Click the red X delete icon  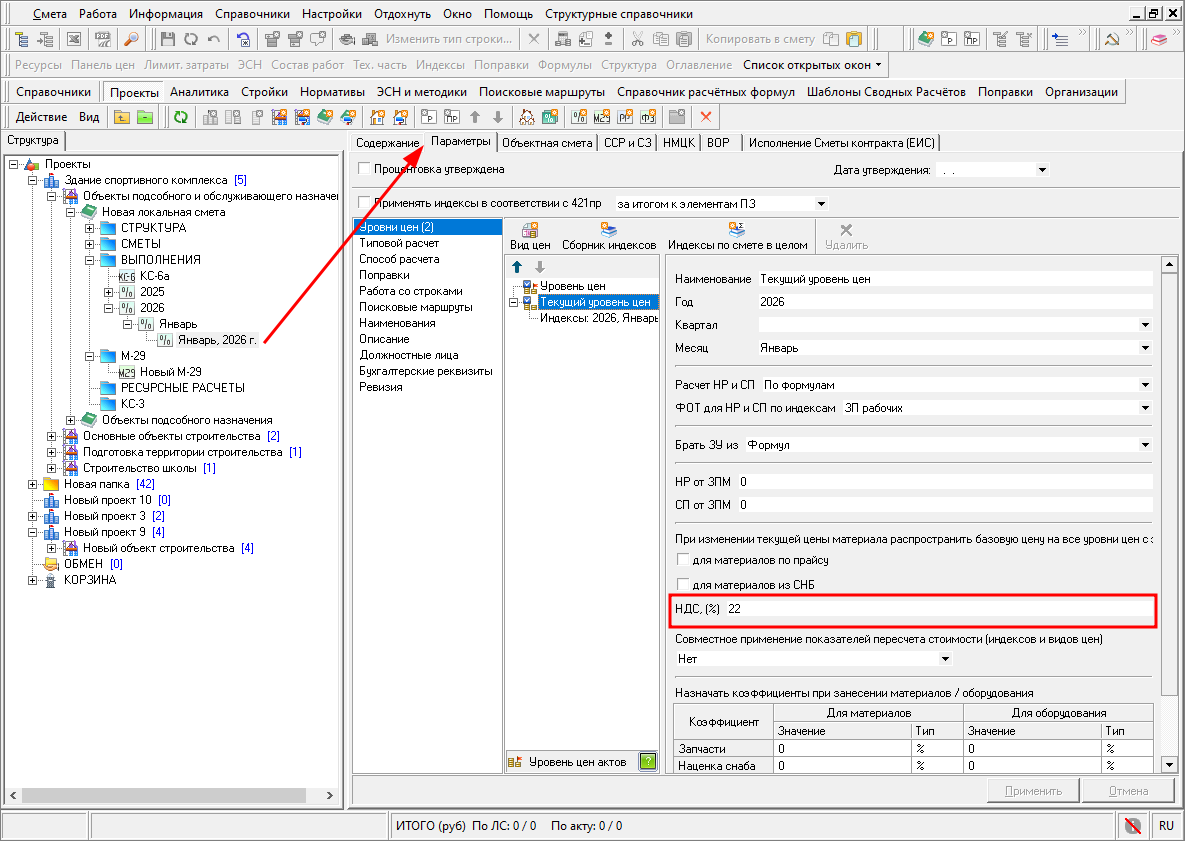tap(705, 117)
